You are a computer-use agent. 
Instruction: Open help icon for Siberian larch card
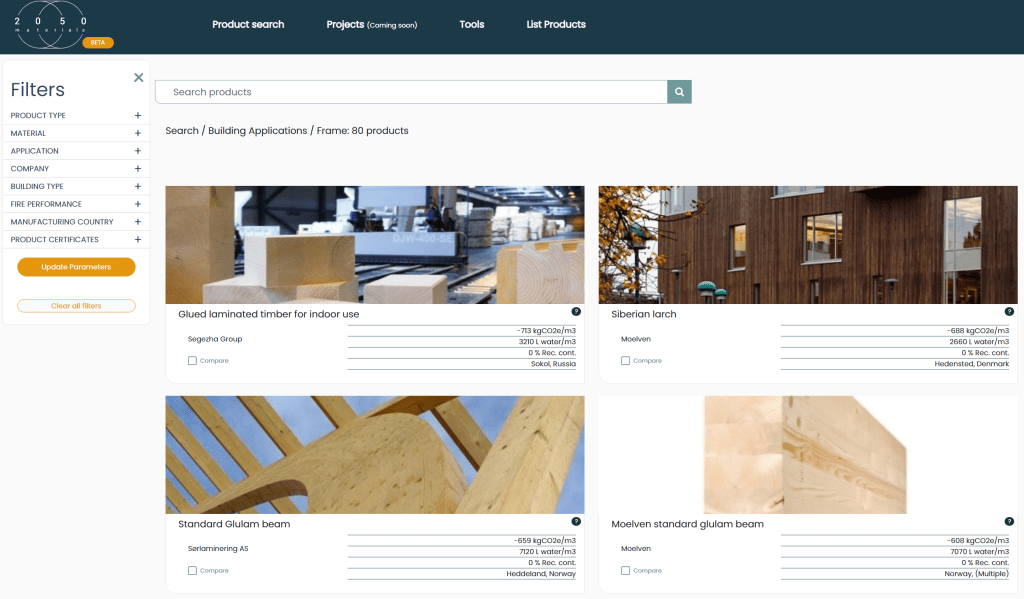pyautogui.click(x=1009, y=312)
